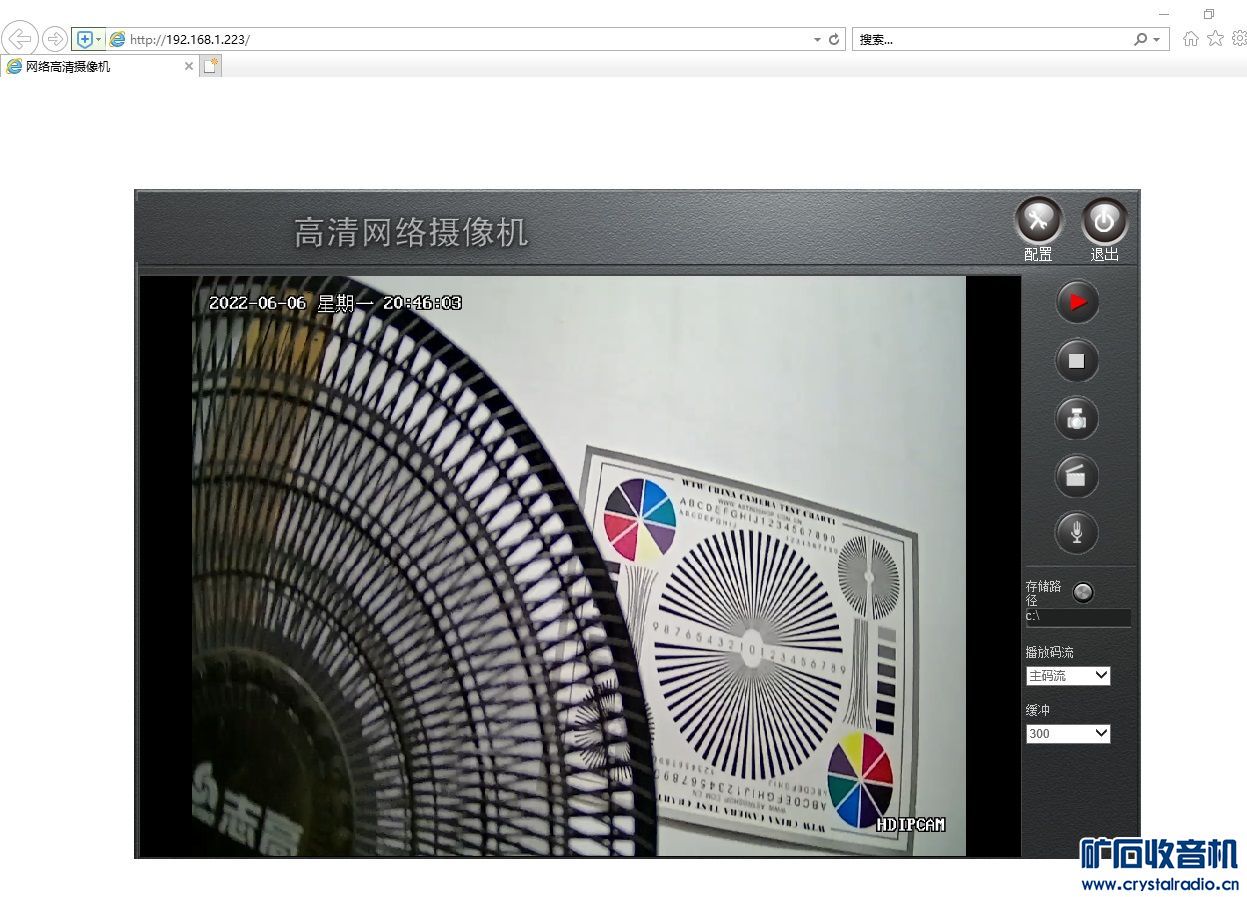The height and width of the screenshot is (897, 1247).
Task: Click the 退出 power logout icon
Action: [x=1104, y=221]
